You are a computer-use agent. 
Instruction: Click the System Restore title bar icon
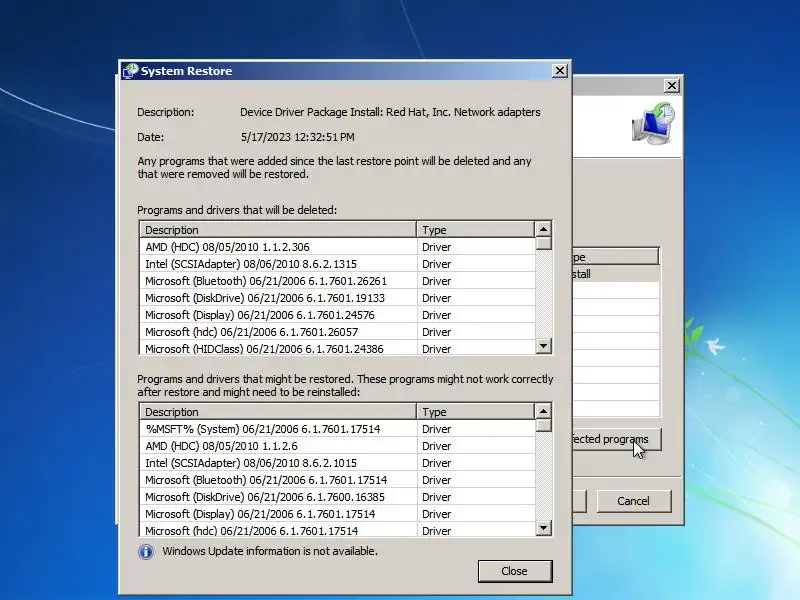pos(131,71)
